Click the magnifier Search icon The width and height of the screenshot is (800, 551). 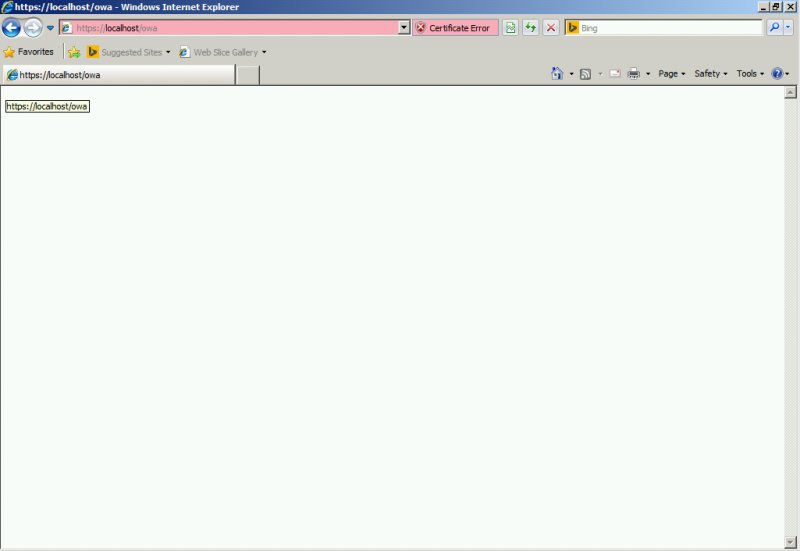click(774, 28)
